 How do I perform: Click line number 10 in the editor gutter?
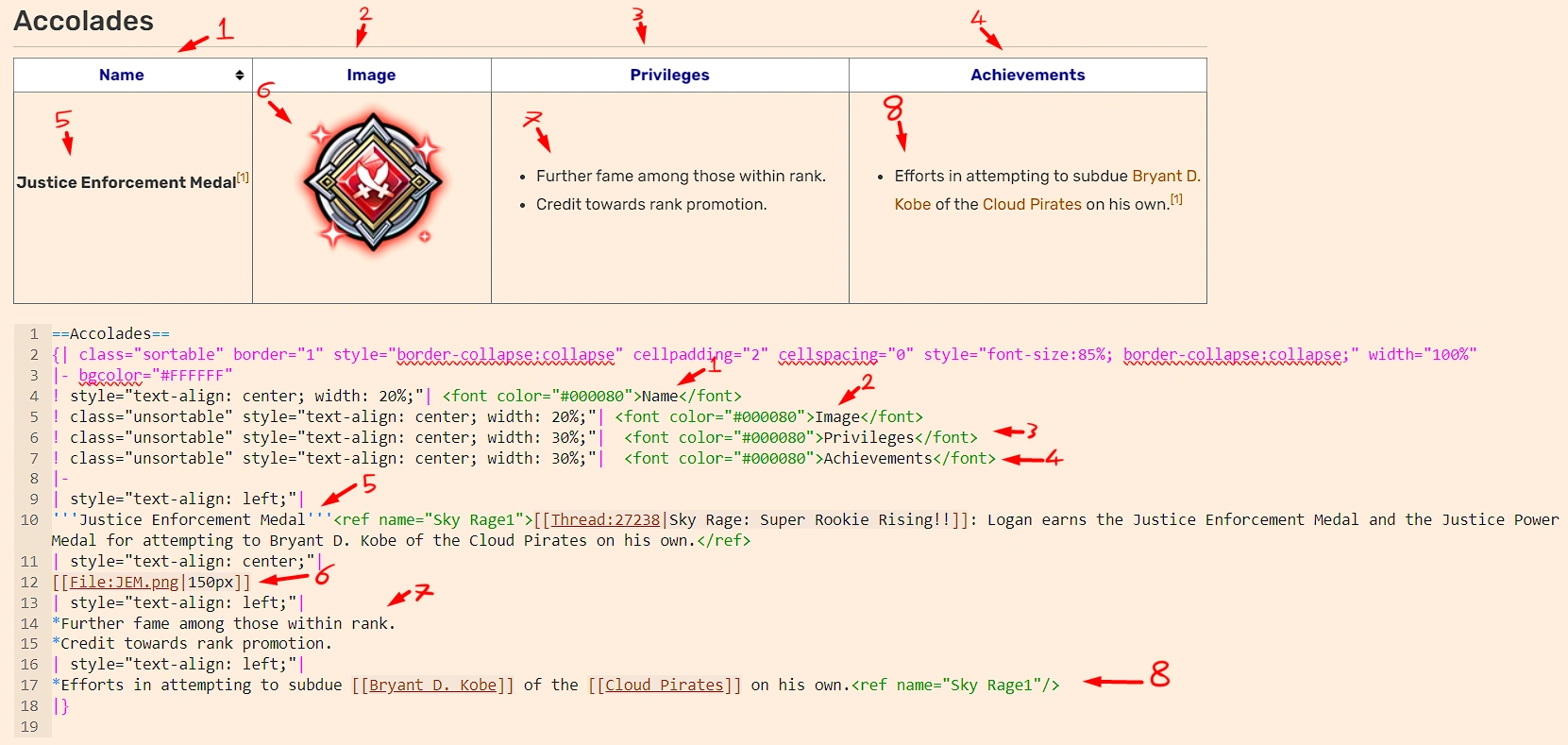click(x=29, y=519)
